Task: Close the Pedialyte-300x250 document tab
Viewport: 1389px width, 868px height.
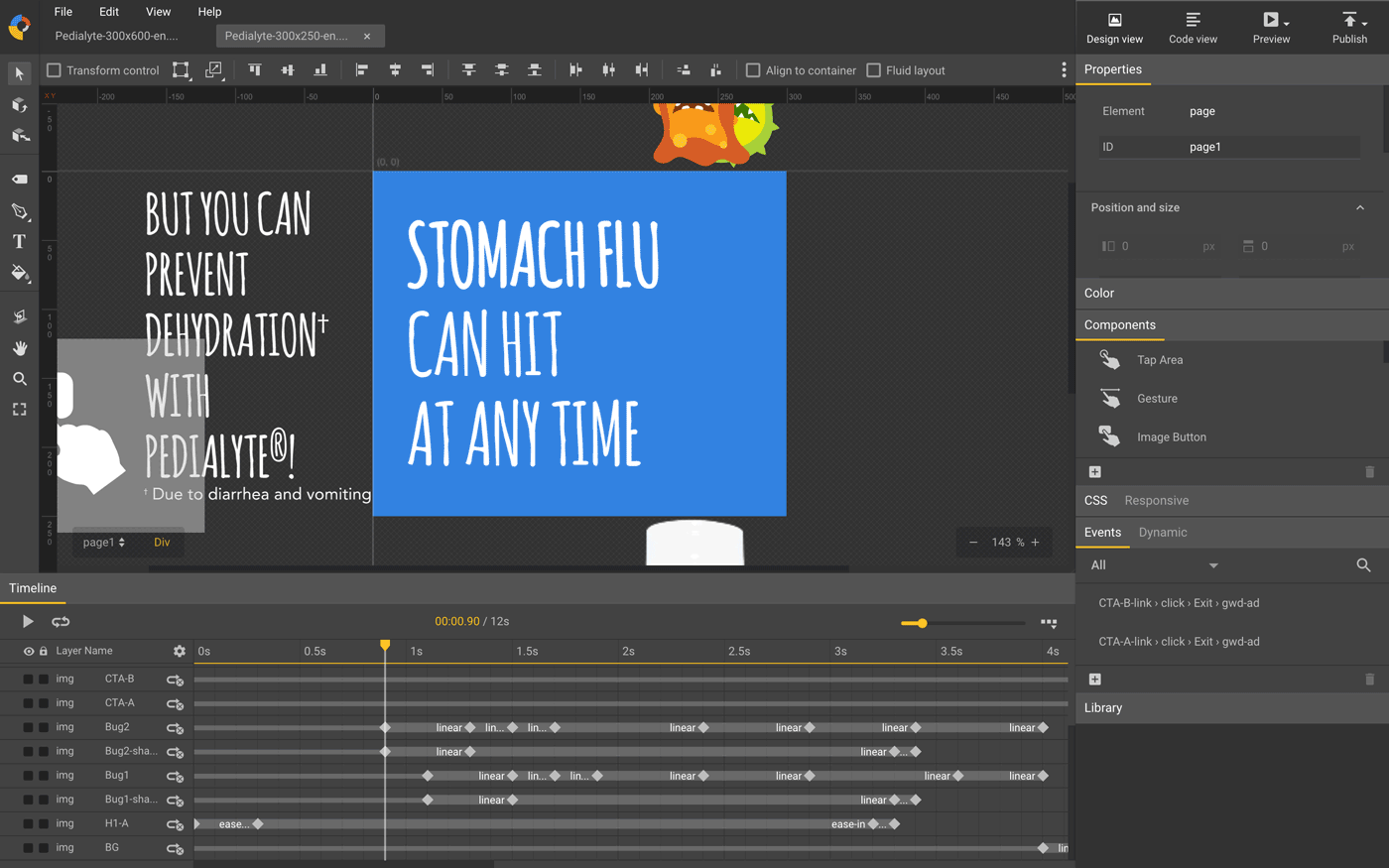Action: (x=367, y=36)
